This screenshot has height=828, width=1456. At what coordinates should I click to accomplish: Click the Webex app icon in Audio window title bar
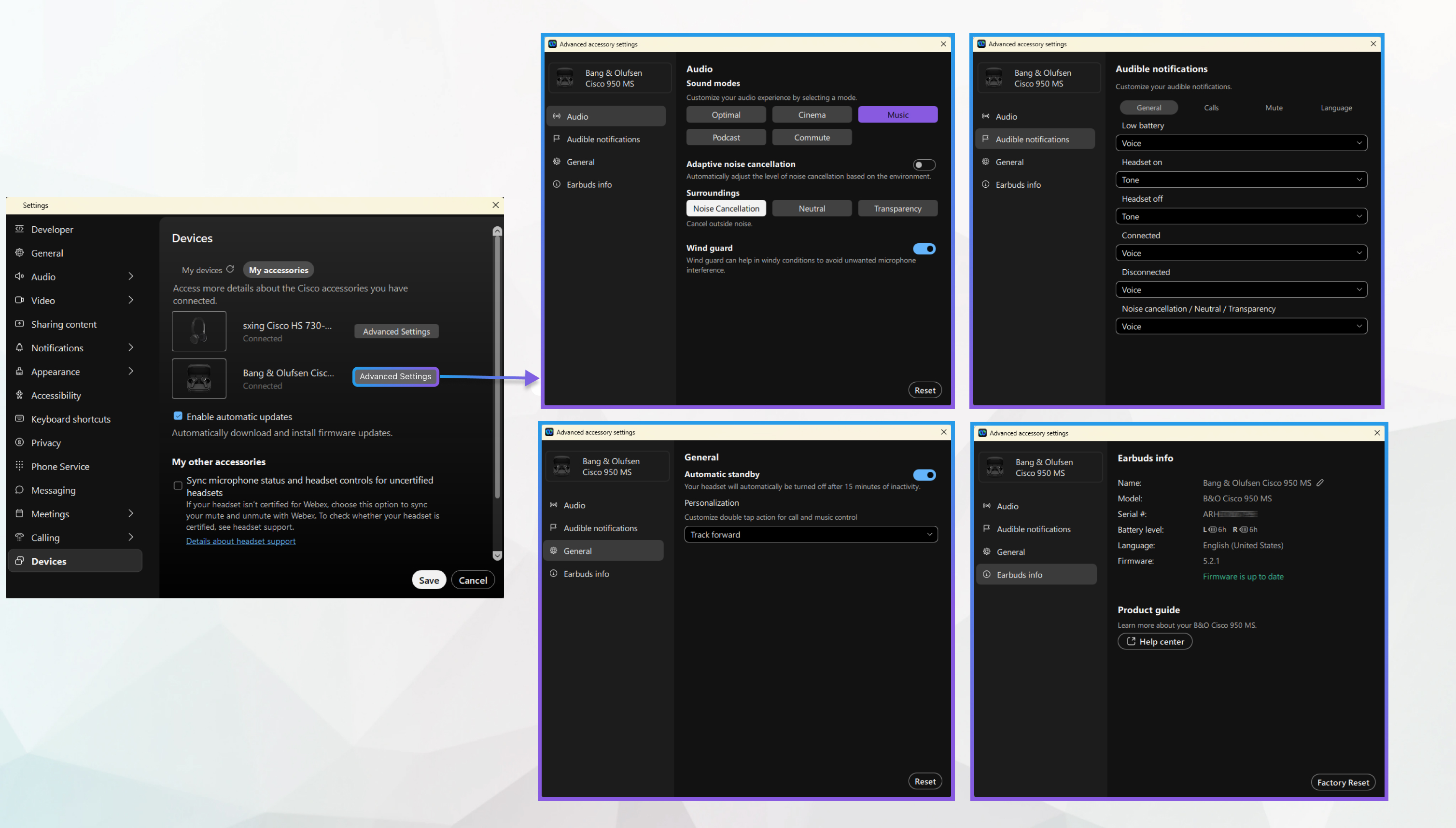(552, 44)
